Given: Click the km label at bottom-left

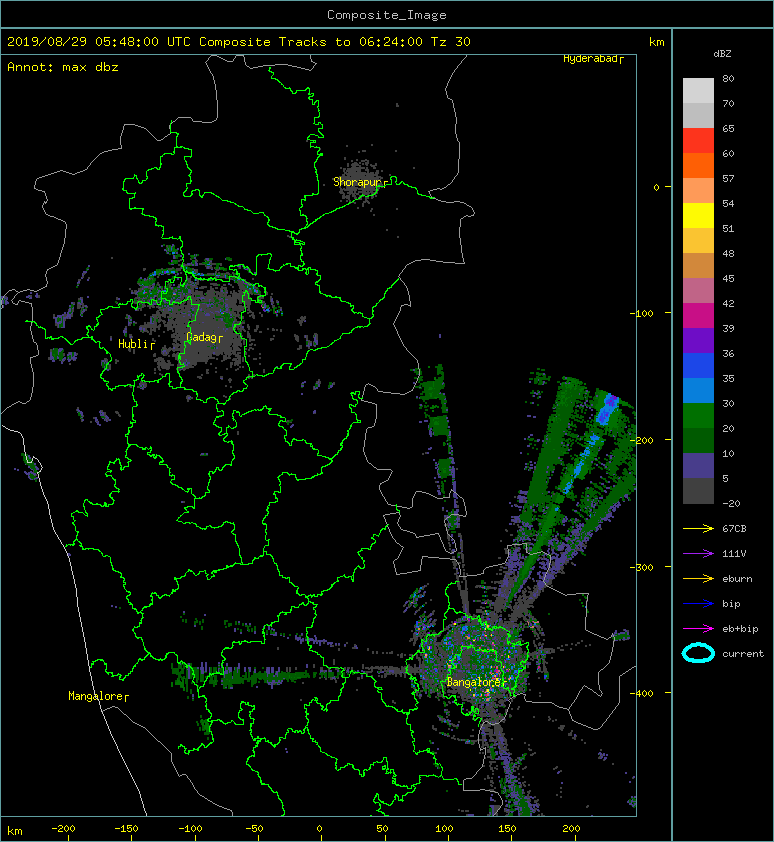Looking at the screenshot, I should (15, 831).
